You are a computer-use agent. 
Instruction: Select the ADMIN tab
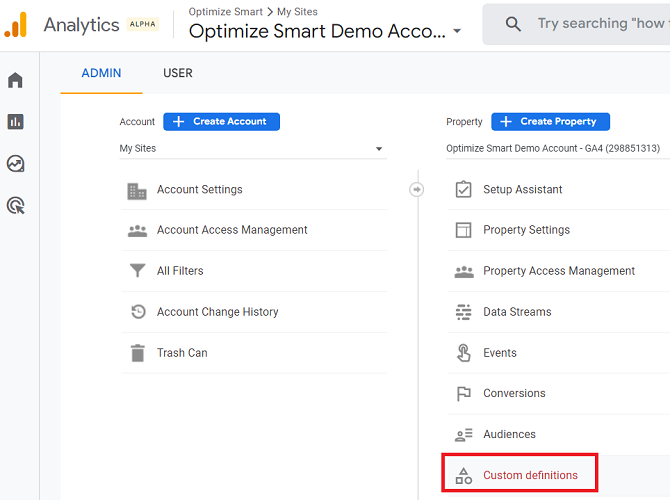tap(101, 73)
